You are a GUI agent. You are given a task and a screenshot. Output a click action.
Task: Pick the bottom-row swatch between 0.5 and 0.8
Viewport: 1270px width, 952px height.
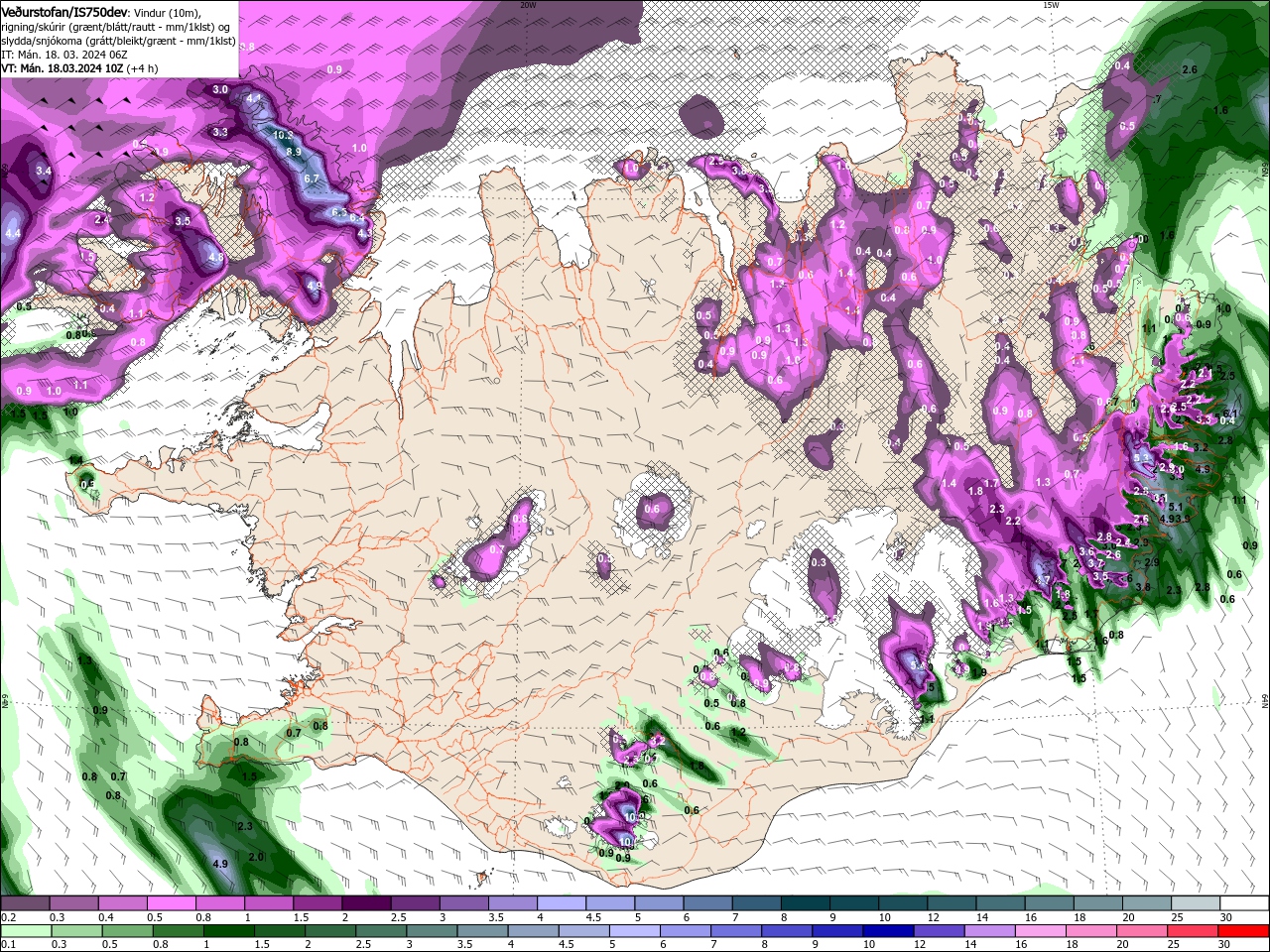coord(127,931)
